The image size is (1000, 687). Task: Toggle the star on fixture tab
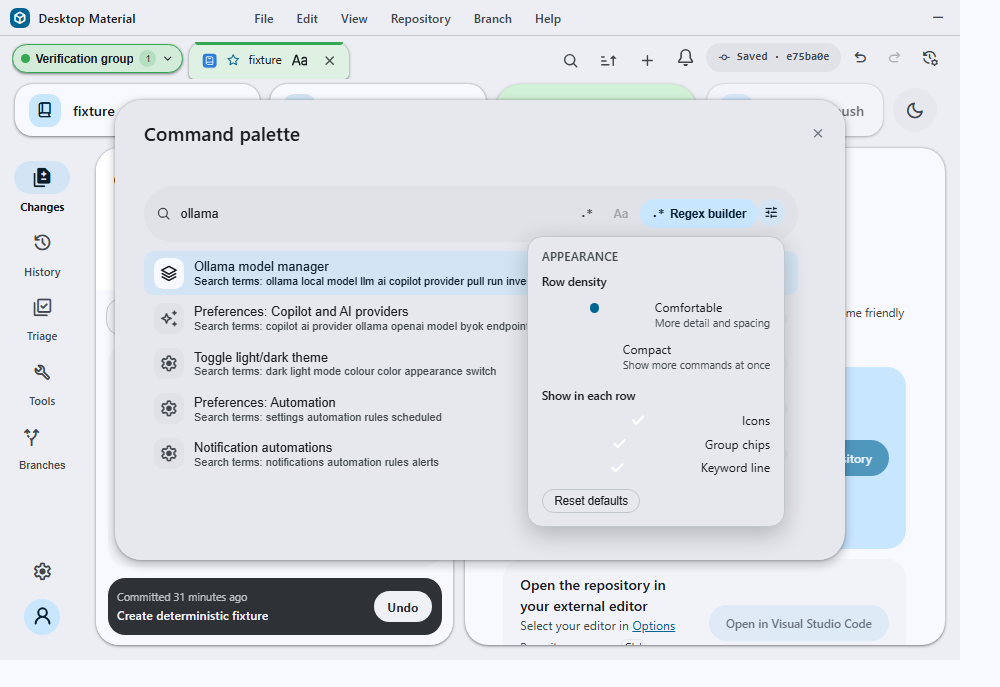pos(233,60)
